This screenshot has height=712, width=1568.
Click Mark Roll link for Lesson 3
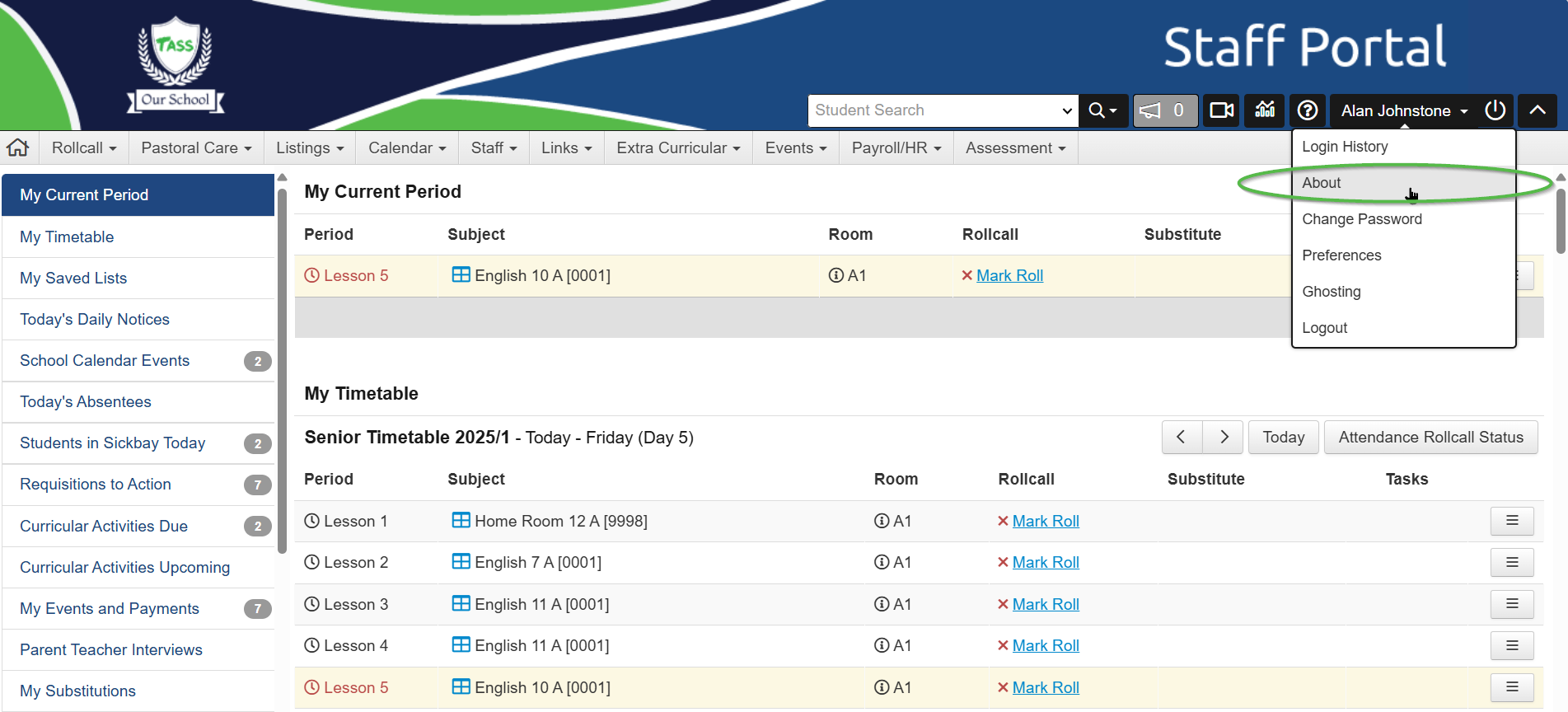[1045, 605]
